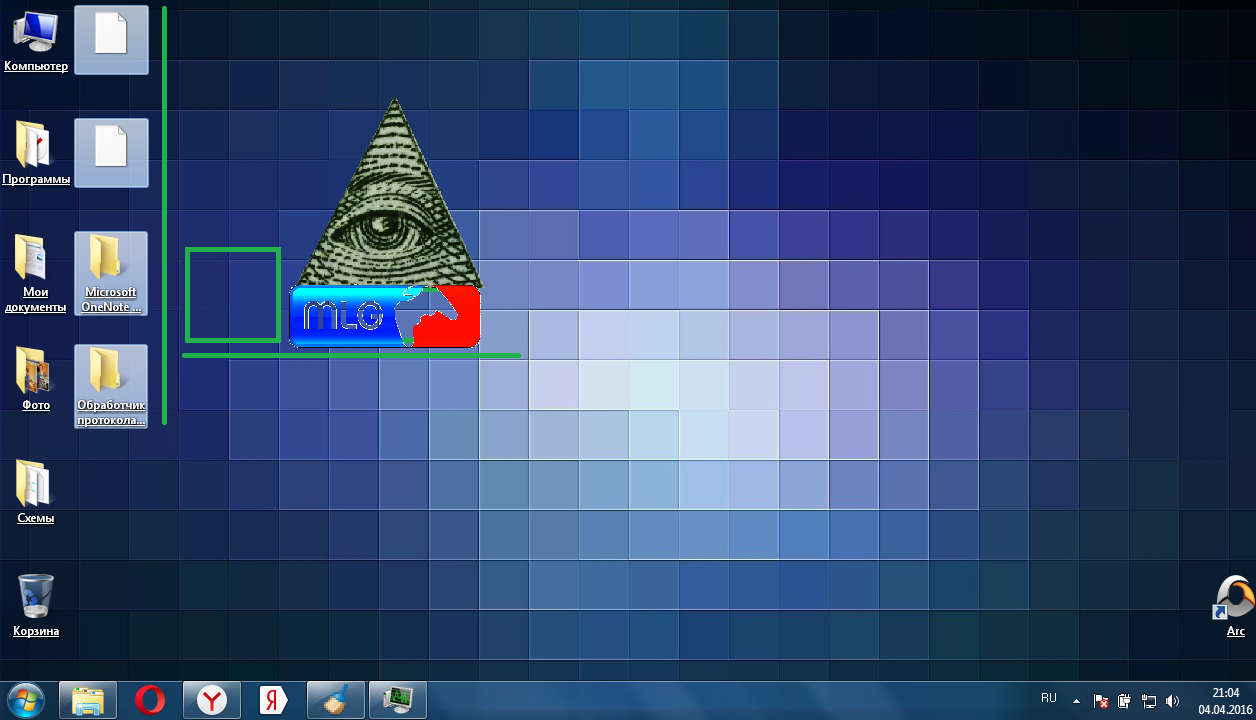Switch the RU input language indicator
1256x720 pixels.
point(1049,698)
